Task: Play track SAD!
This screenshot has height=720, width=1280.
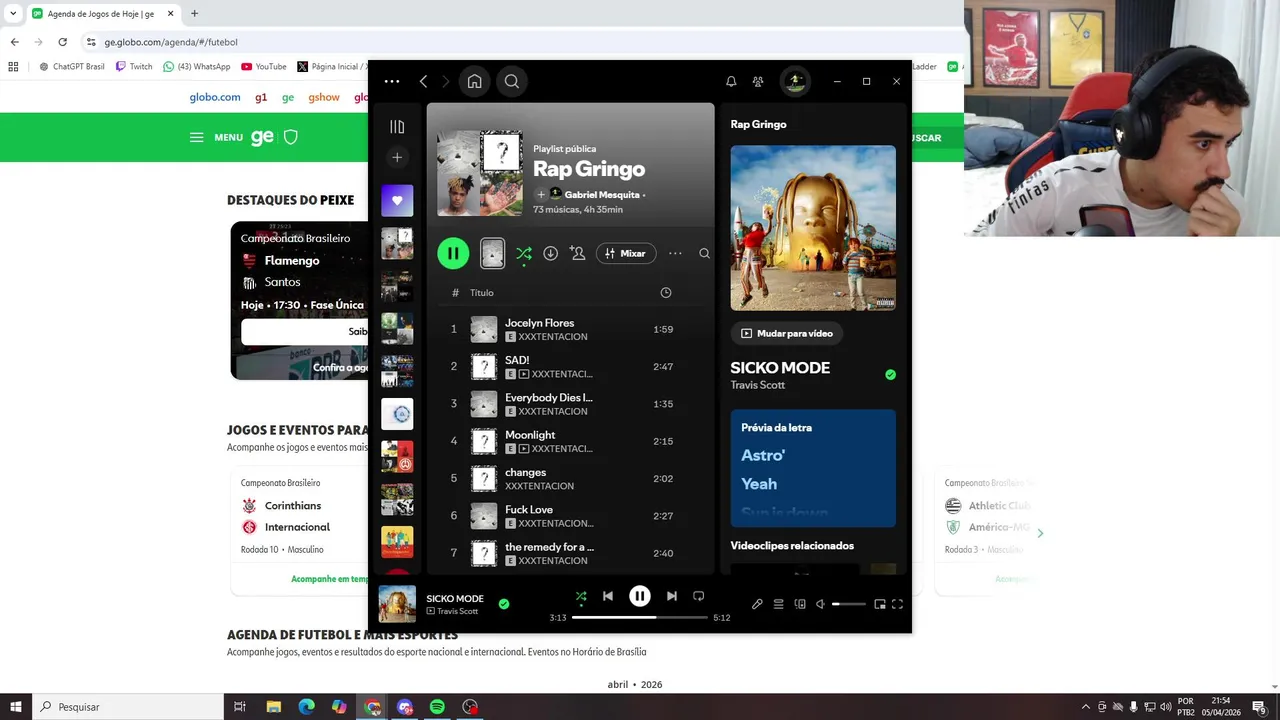Action: pyautogui.click(x=570, y=366)
